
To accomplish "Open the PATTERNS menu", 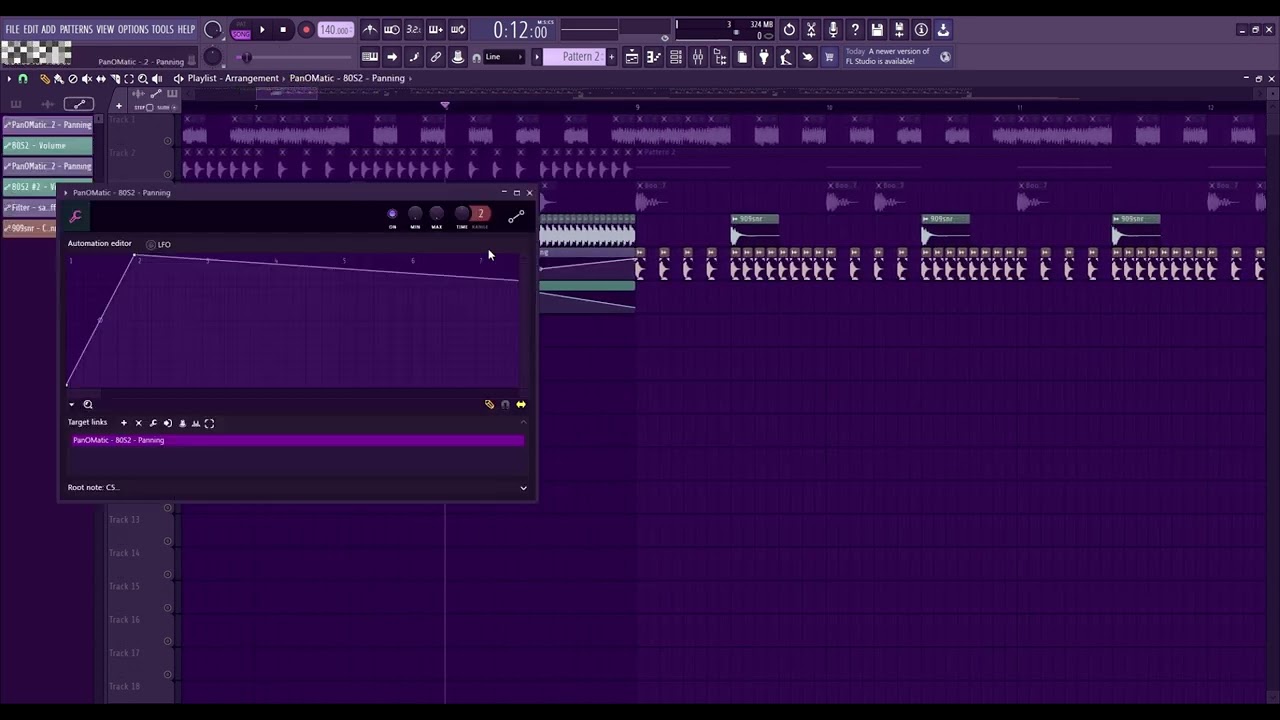I will coord(76,30).
